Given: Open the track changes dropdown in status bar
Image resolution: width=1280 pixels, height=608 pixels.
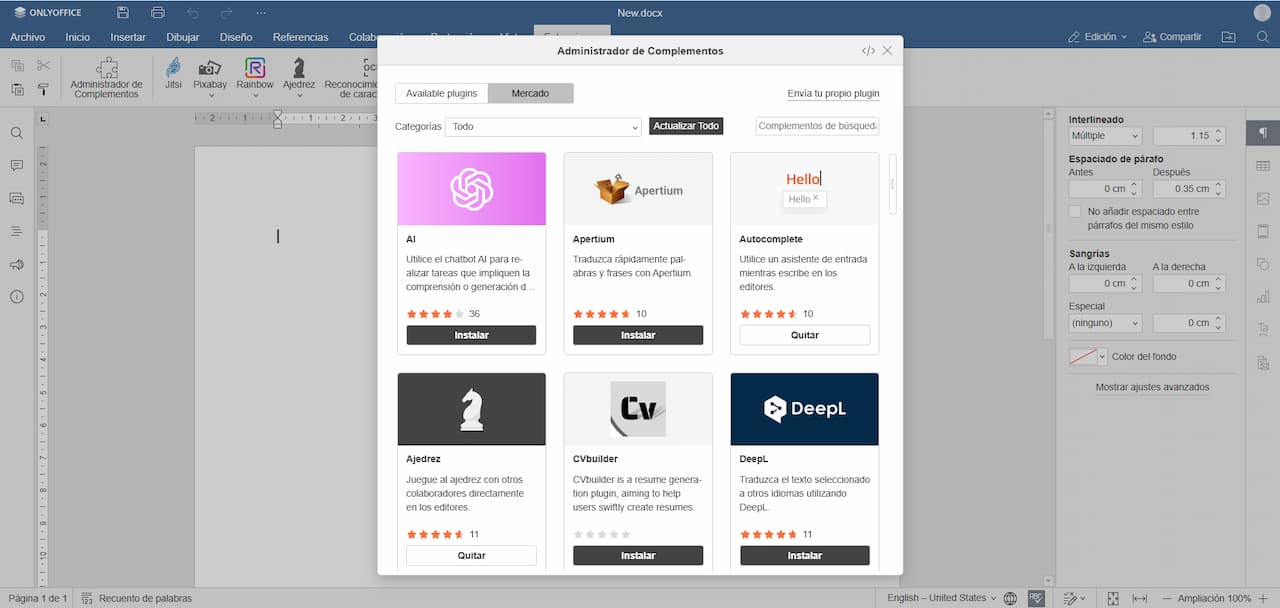Looking at the screenshot, I should pyautogui.click(x=1076, y=598).
